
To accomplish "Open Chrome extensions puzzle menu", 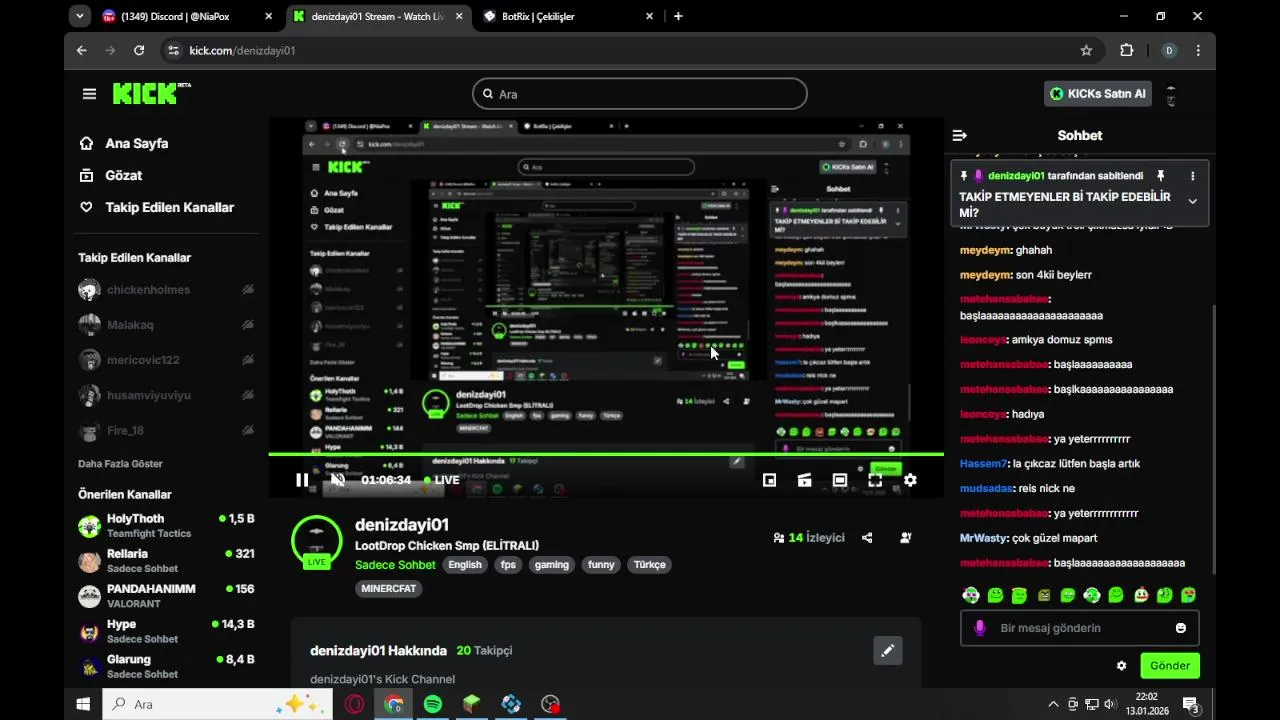I will point(1127,50).
